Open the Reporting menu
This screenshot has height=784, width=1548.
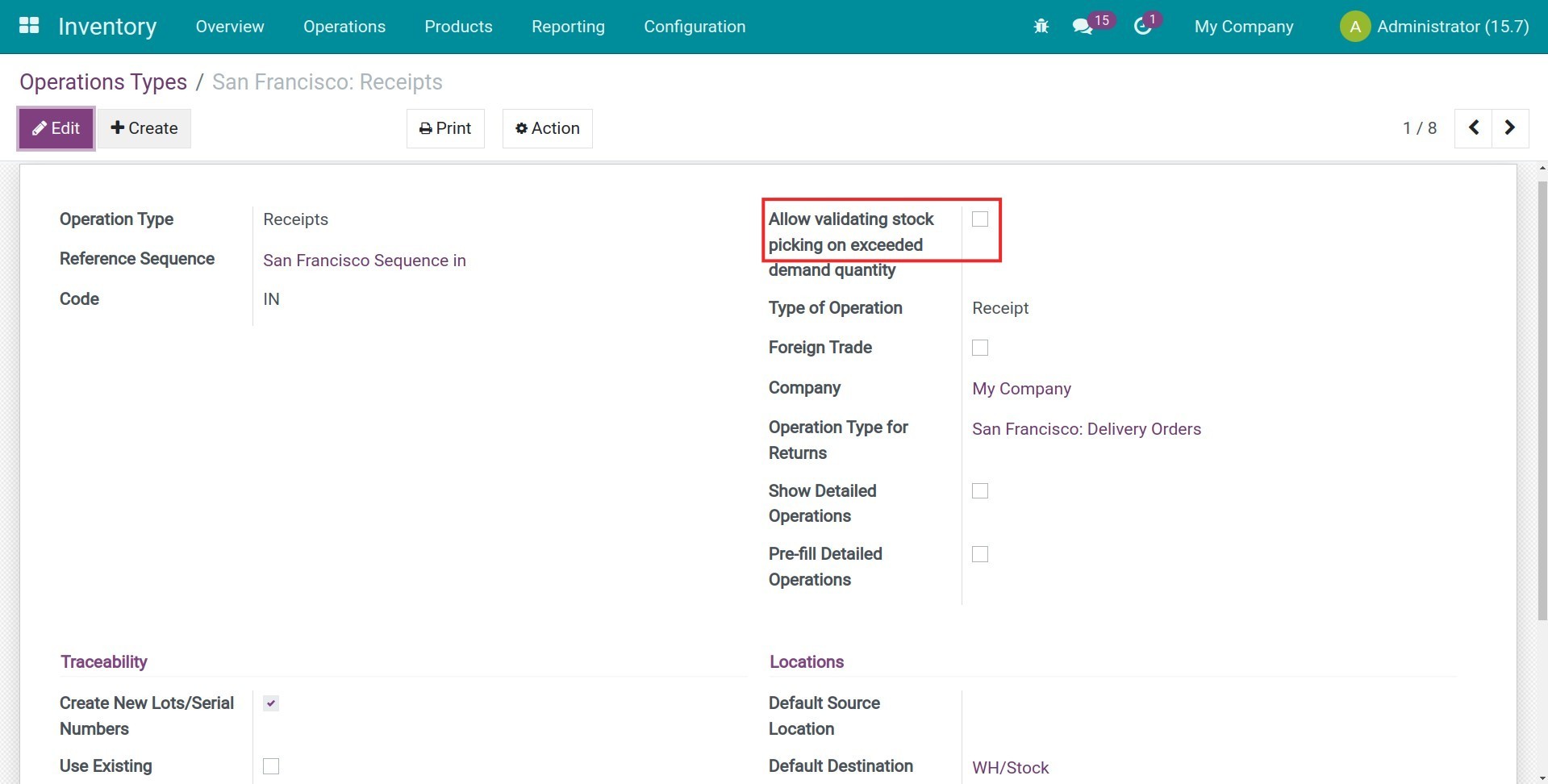tap(568, 27)
